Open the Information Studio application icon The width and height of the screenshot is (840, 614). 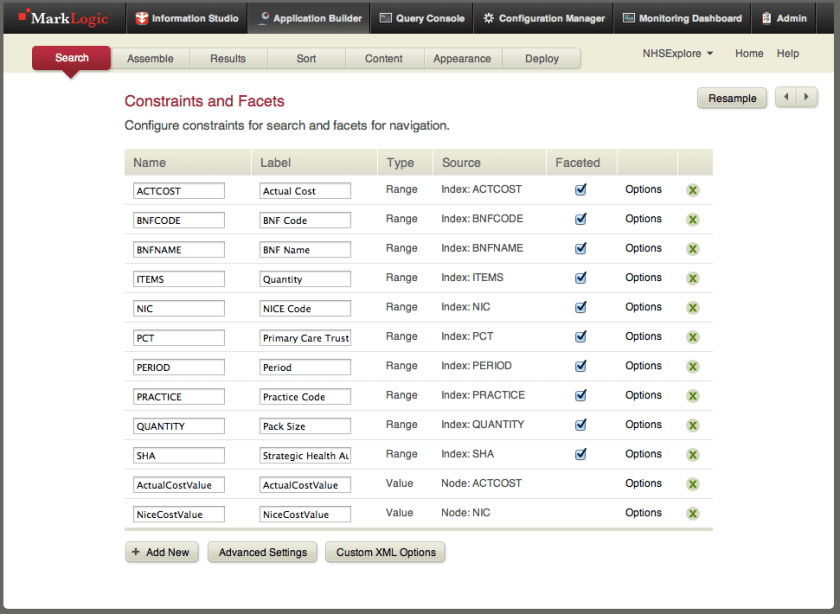click(x=137, y=17)
